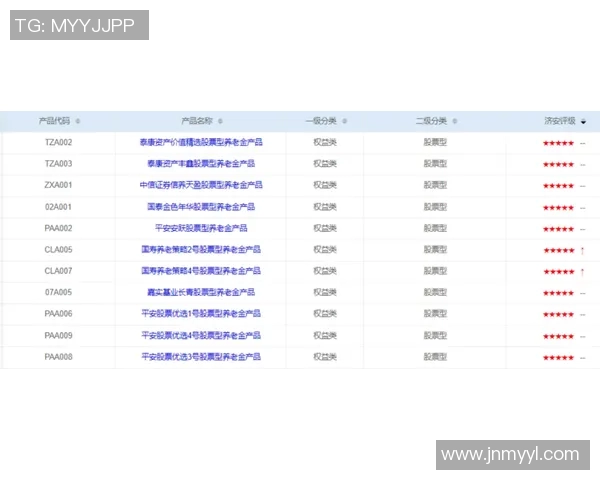Click the unchanged dash marker in TZA002 row

(582, 143)
